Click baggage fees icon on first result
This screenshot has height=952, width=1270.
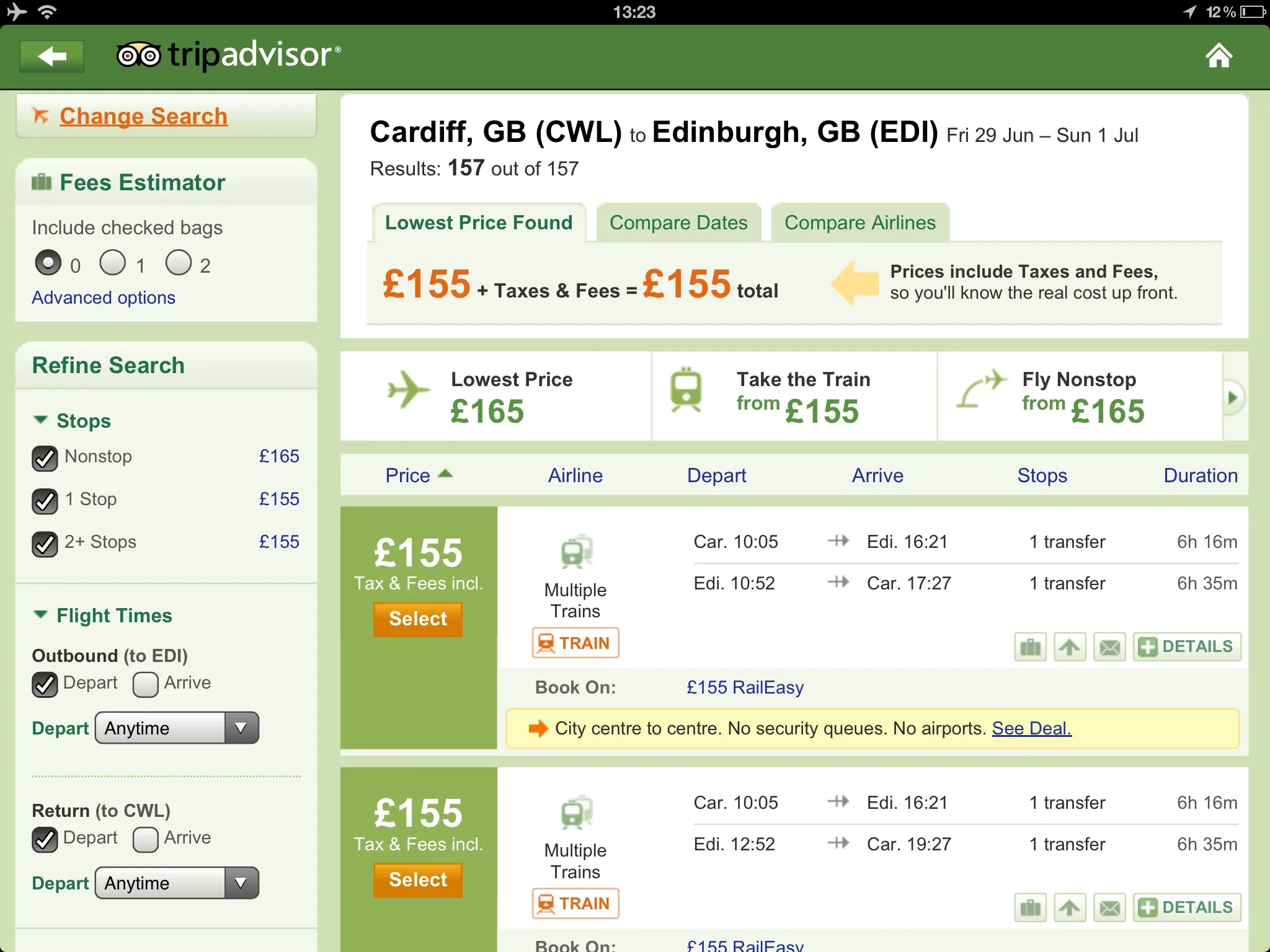tap(1030, 647)
